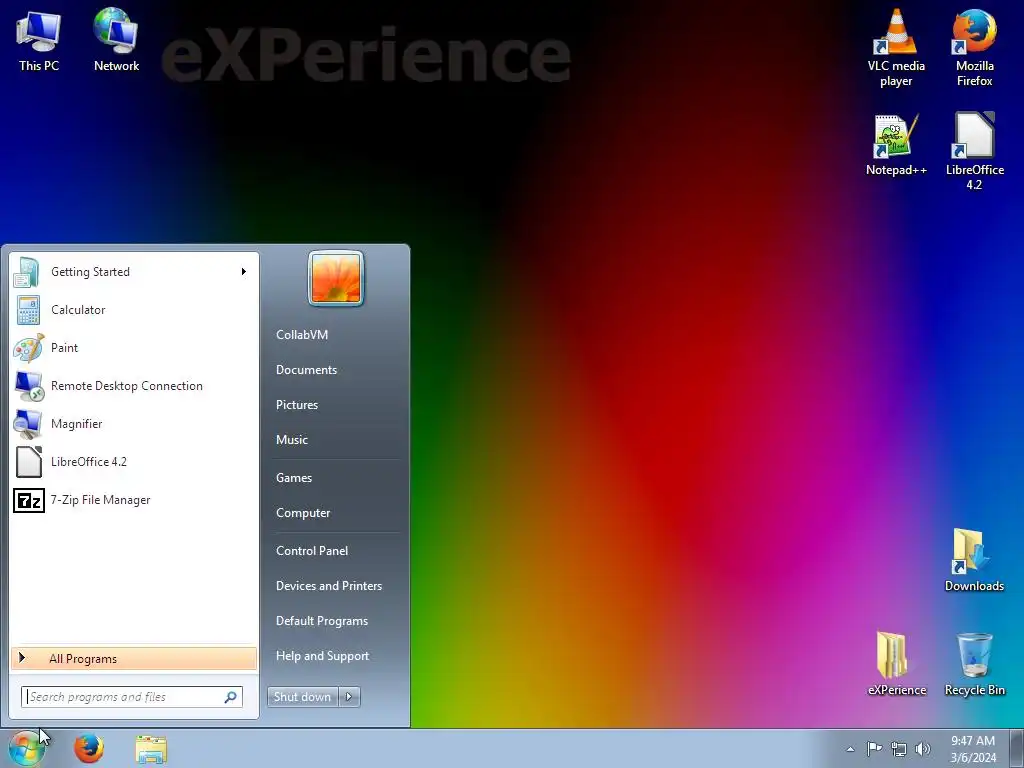Click the taskbar clock showing 9:47 AM
The height and width of the screenshot is (768, 1024).
click(973, 749)
